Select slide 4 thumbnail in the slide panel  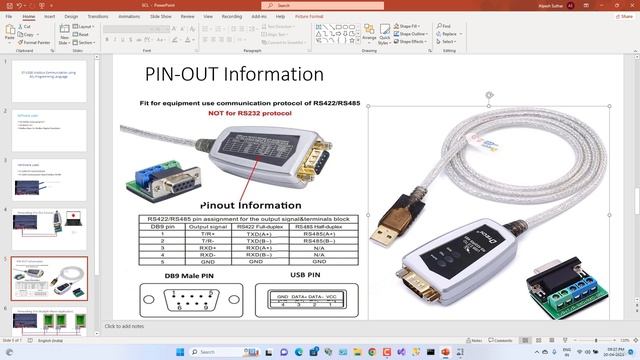point(49,229)
